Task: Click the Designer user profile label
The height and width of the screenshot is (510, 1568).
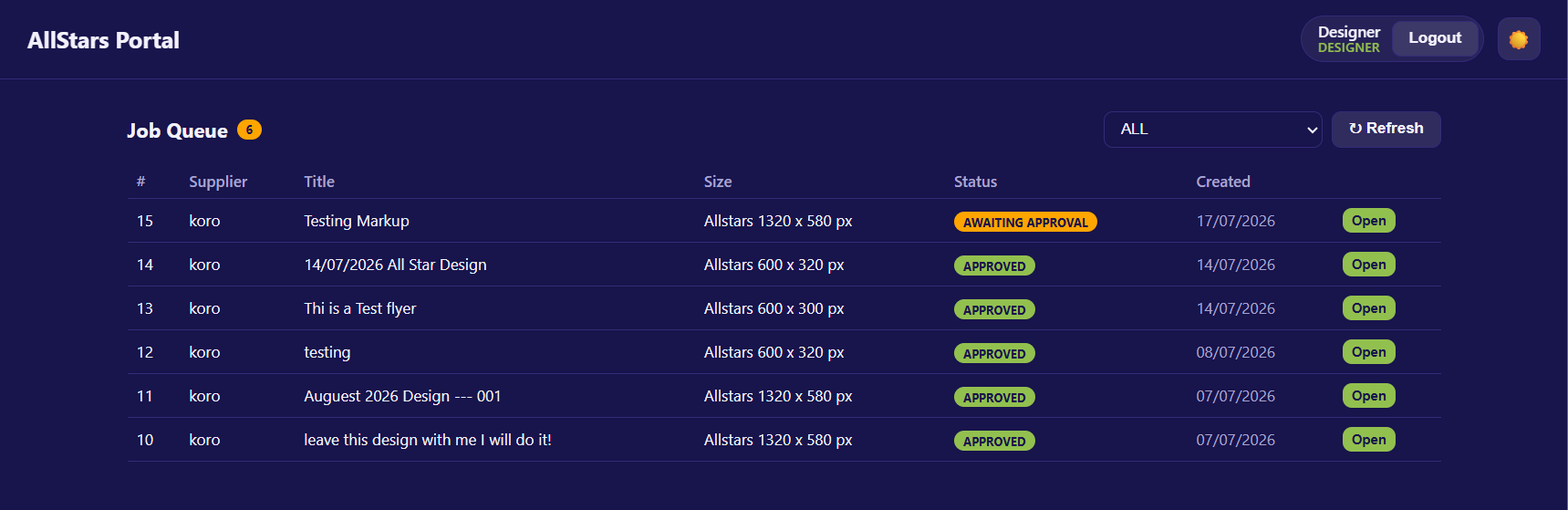Action: coord(1349,39)
